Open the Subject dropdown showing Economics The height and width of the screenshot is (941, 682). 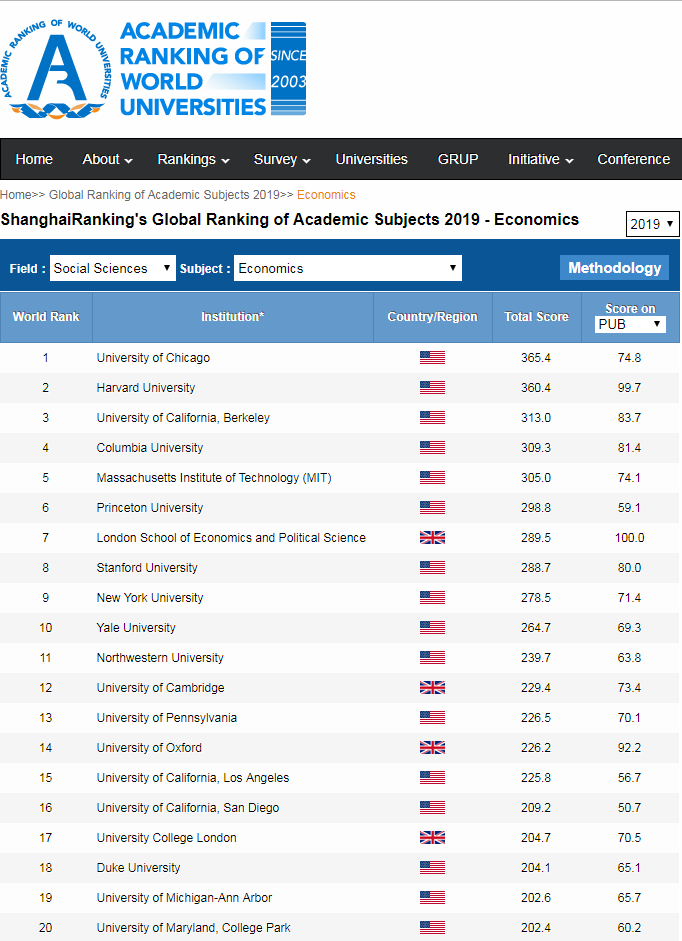348,268
